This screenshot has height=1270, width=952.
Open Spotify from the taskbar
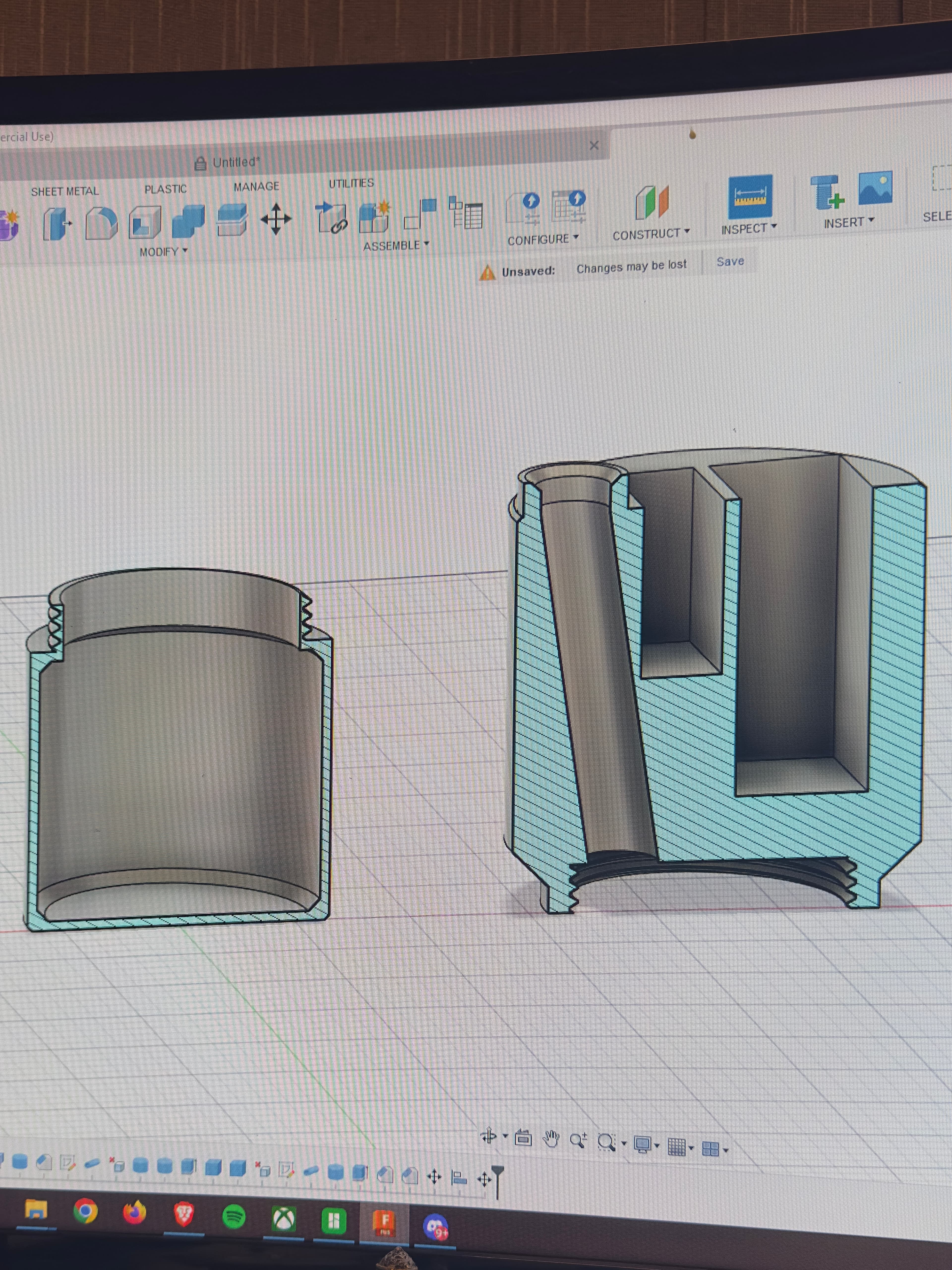234,1217
